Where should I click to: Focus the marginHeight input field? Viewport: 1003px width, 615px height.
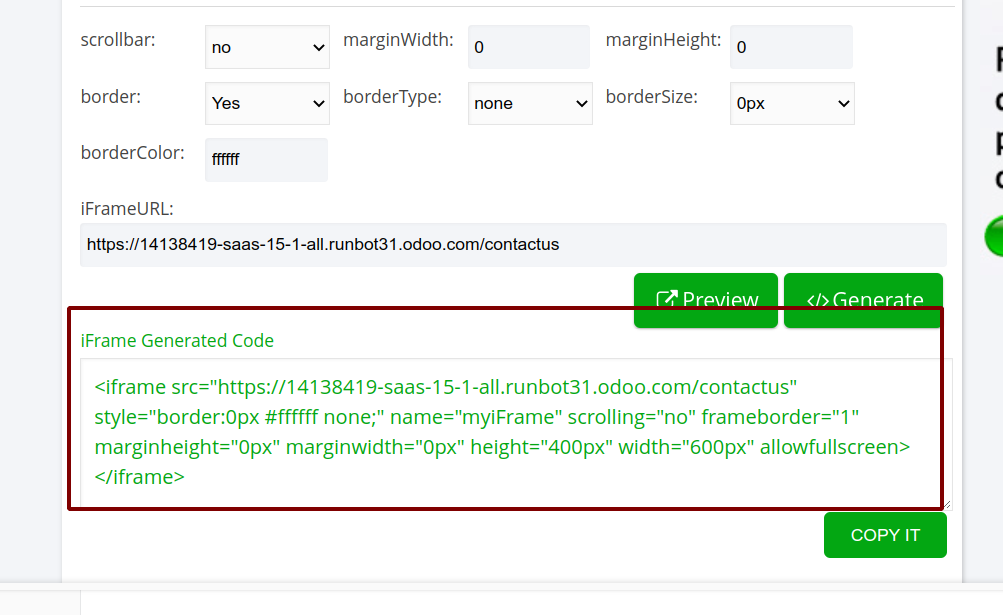pyautogui.click(x=791, y=47)
